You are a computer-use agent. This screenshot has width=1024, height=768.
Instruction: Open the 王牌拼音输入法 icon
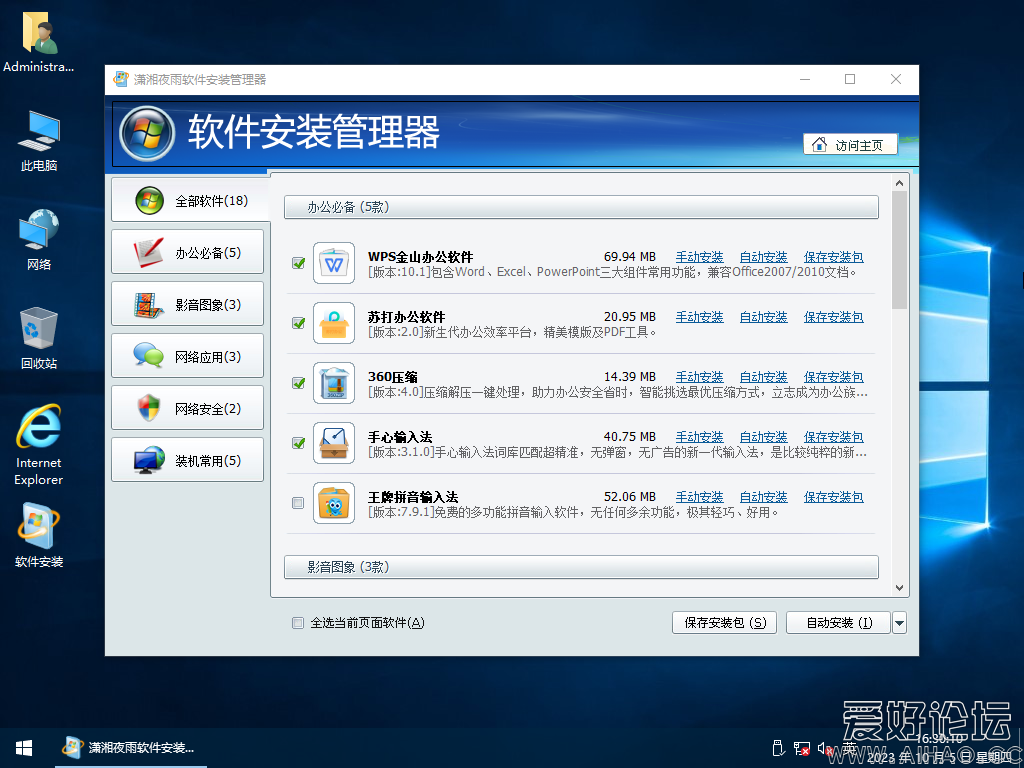click(334, 503)
